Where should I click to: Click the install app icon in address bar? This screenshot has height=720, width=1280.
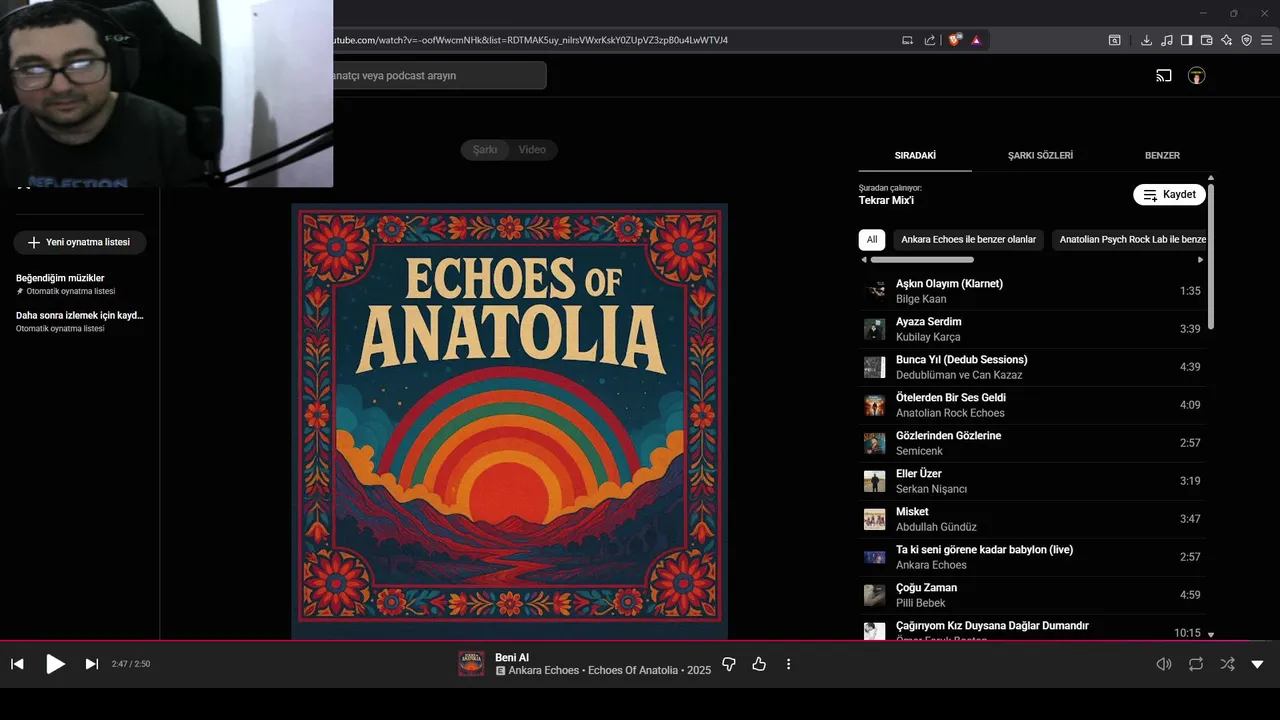click(908, 40)
